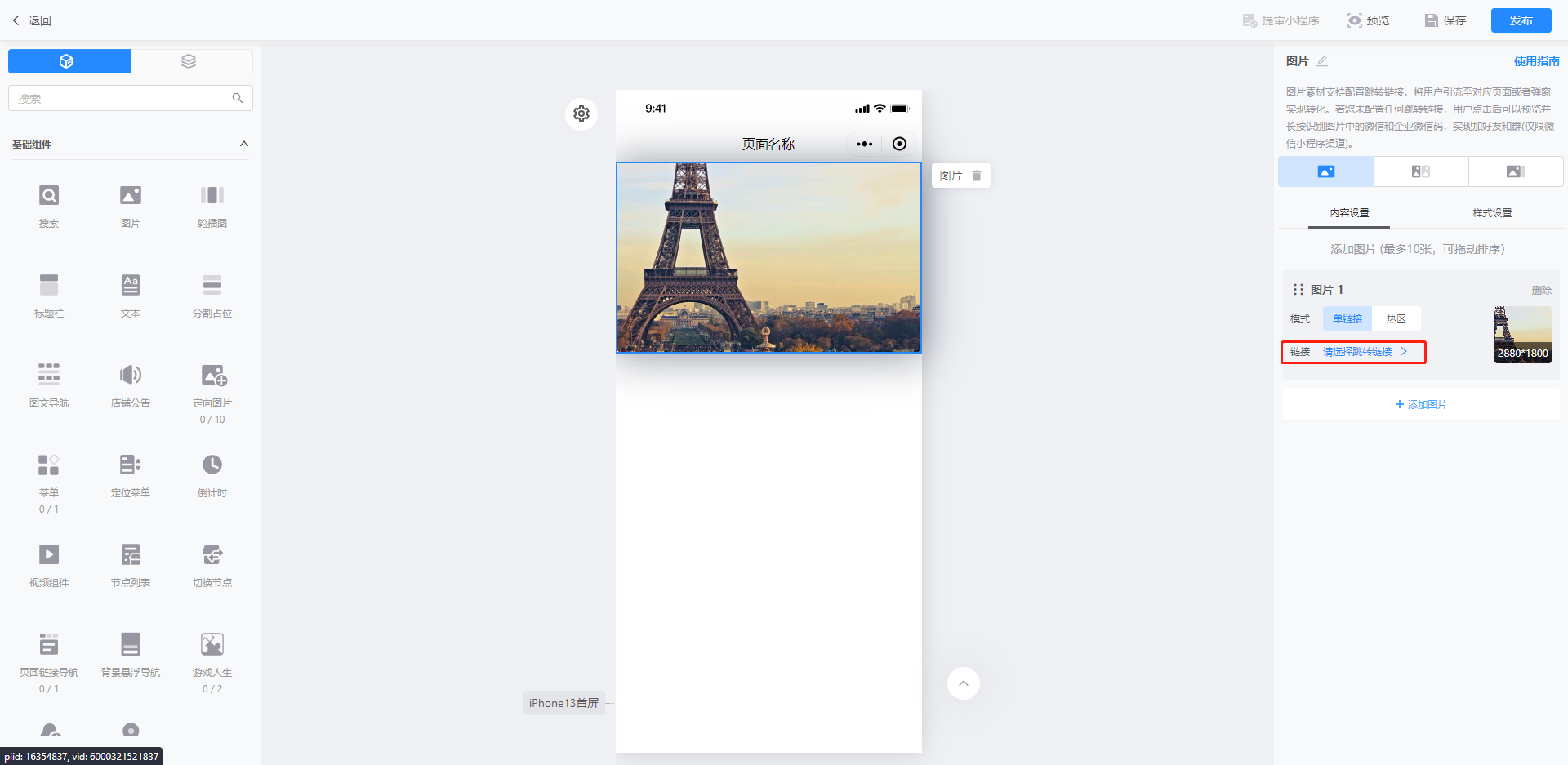1568x765 pixels.
Task: Add the 图片 image component
Action: point(131,195)
